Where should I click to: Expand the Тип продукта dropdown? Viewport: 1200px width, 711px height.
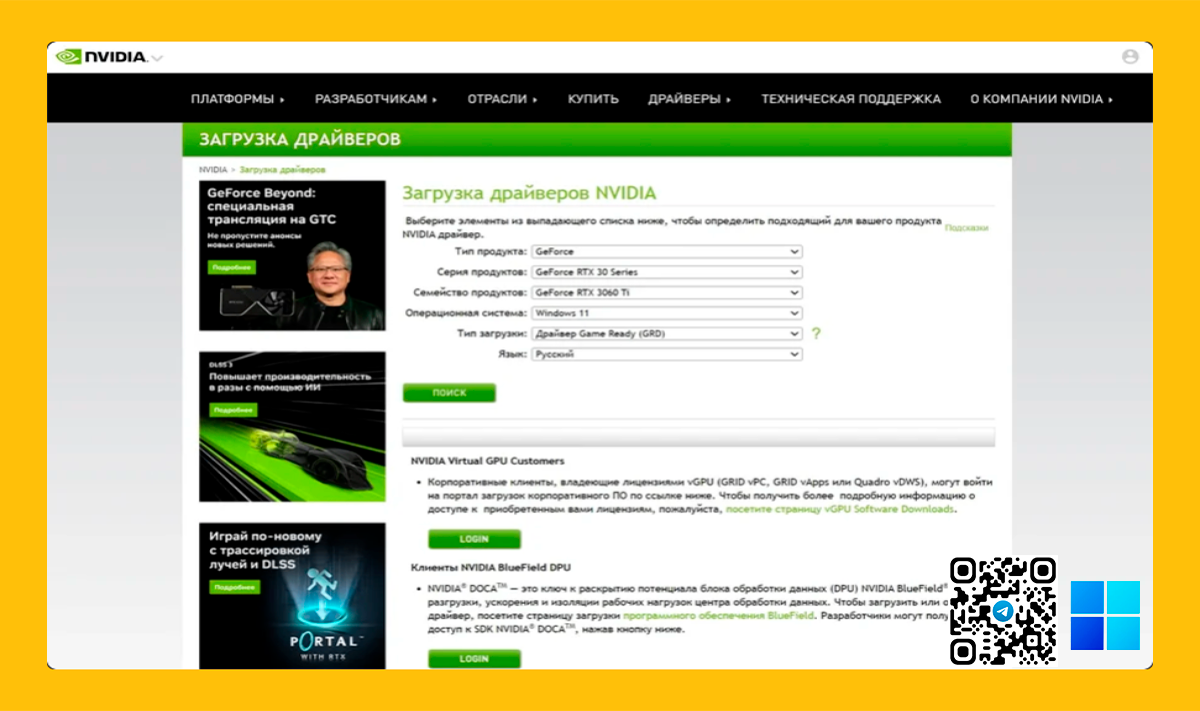[x=667, y=252]
